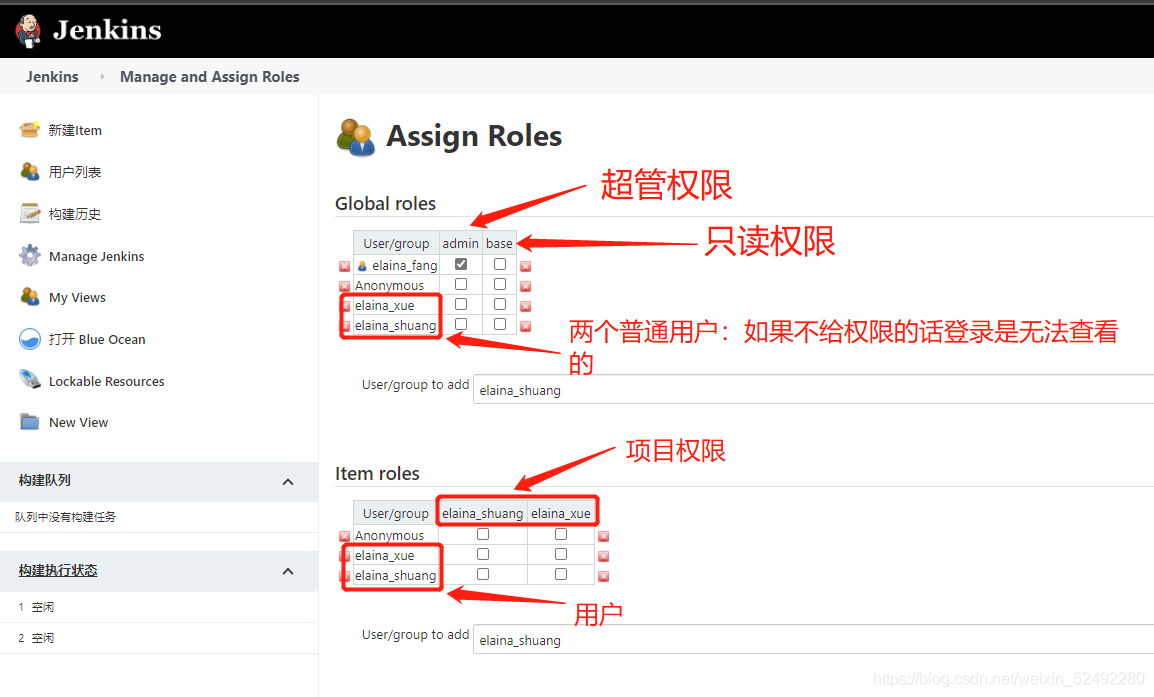1154x697 pixels.
Task: Open 用户列表 in sidebar
Action: [74, 171]
